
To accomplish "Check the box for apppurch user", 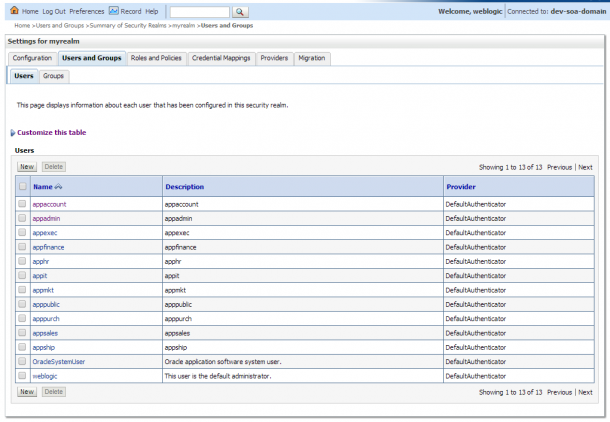I will (x=22, y=318).
